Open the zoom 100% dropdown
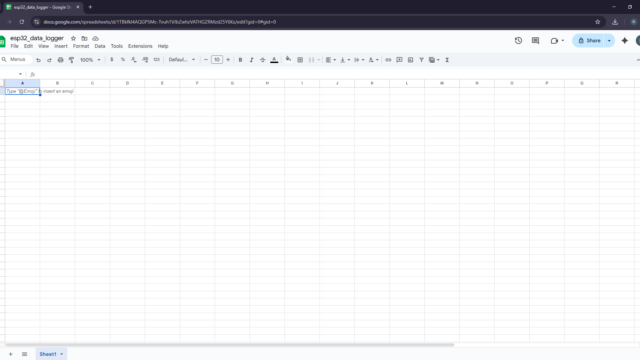This screenshot has height=360, width=640. 90,60
